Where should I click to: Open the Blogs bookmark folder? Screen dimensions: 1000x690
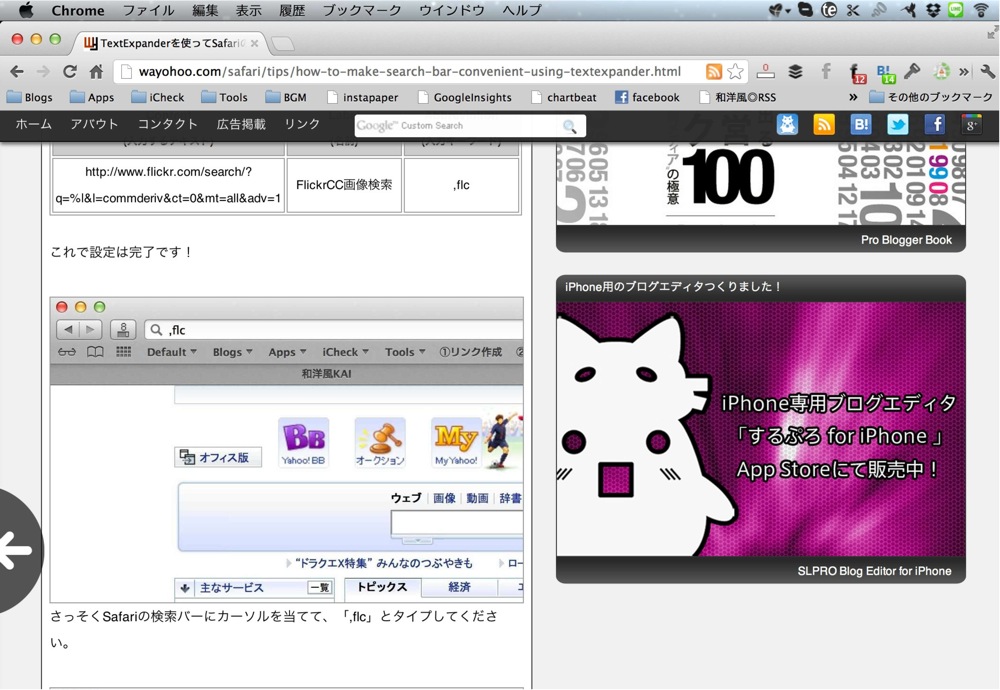[x=29, y=98]
